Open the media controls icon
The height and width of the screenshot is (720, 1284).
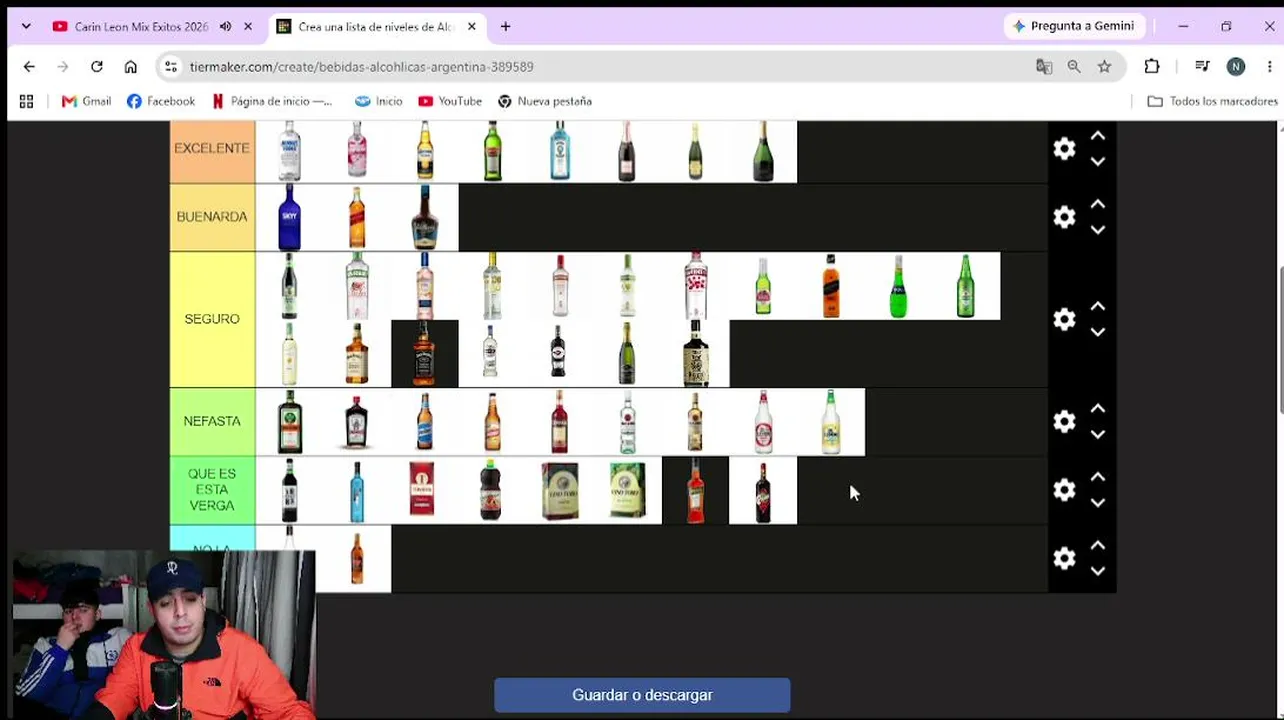[1203, 67]
